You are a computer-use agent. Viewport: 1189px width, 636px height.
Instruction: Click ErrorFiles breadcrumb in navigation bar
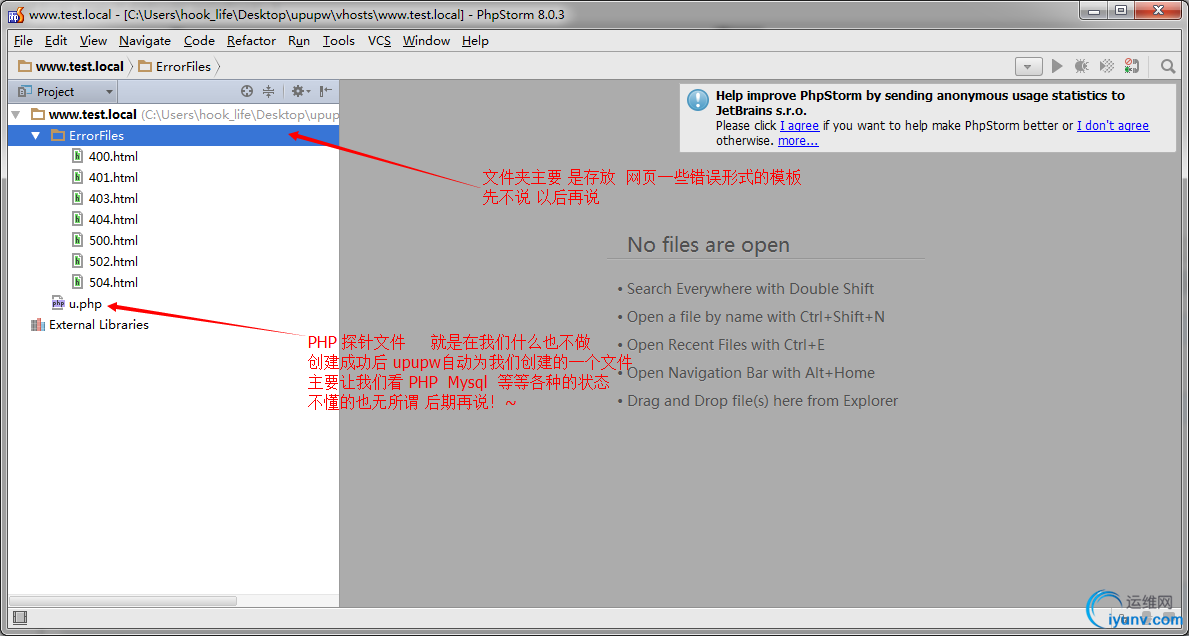point(175,67)
